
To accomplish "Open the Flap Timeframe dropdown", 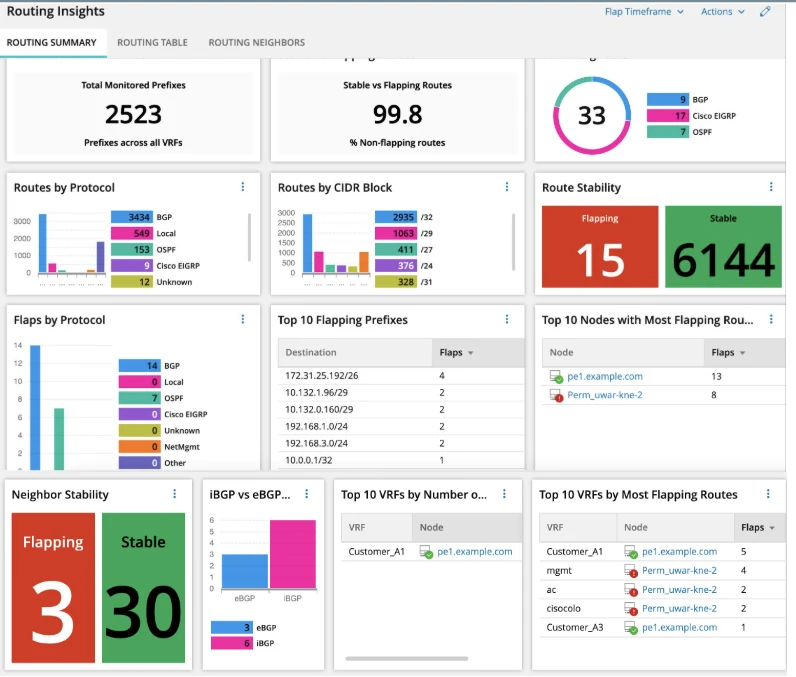I will coord(644,12).
